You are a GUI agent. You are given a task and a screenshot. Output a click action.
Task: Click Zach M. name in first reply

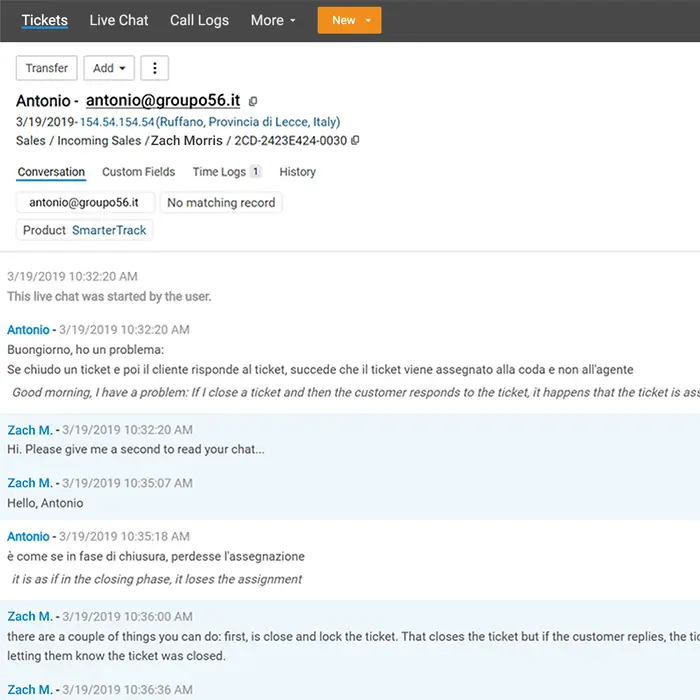30,430
